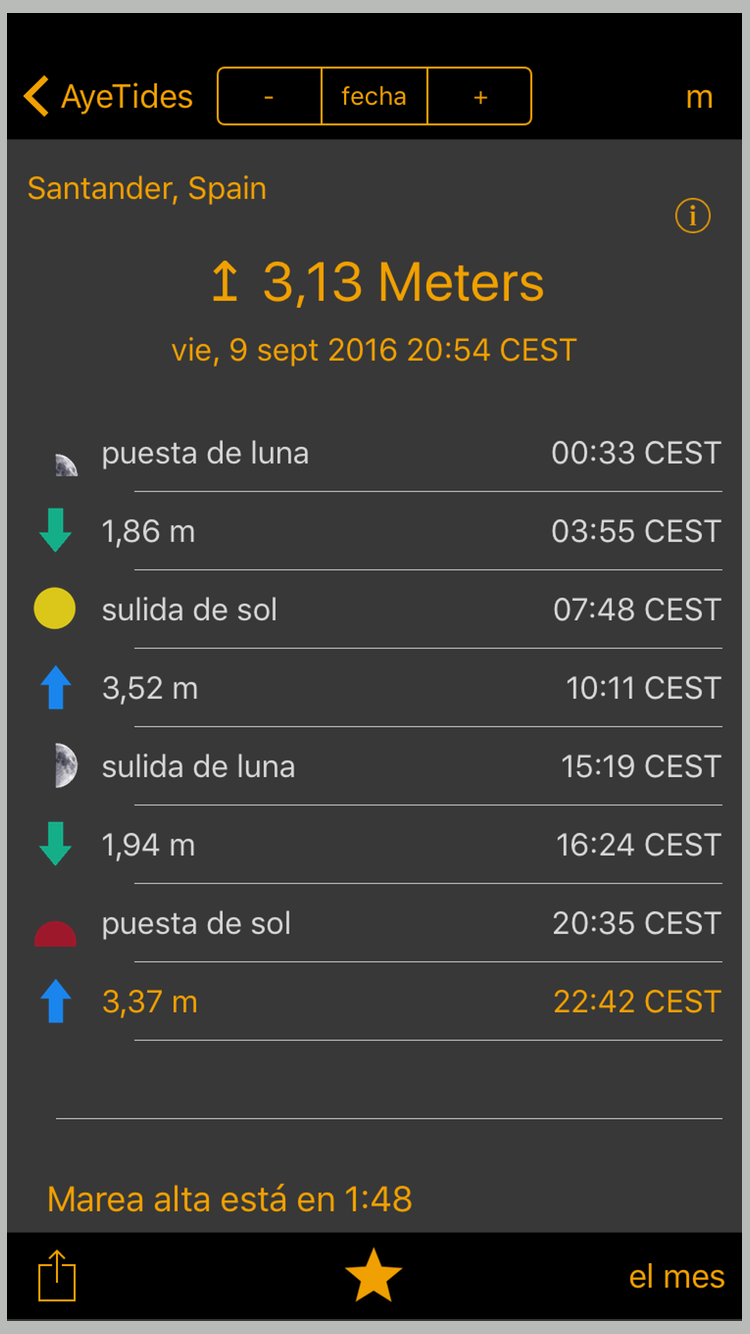750x1334 pixels.
Task: Tap the share icon at bottom left
Action: (57, 1276)
